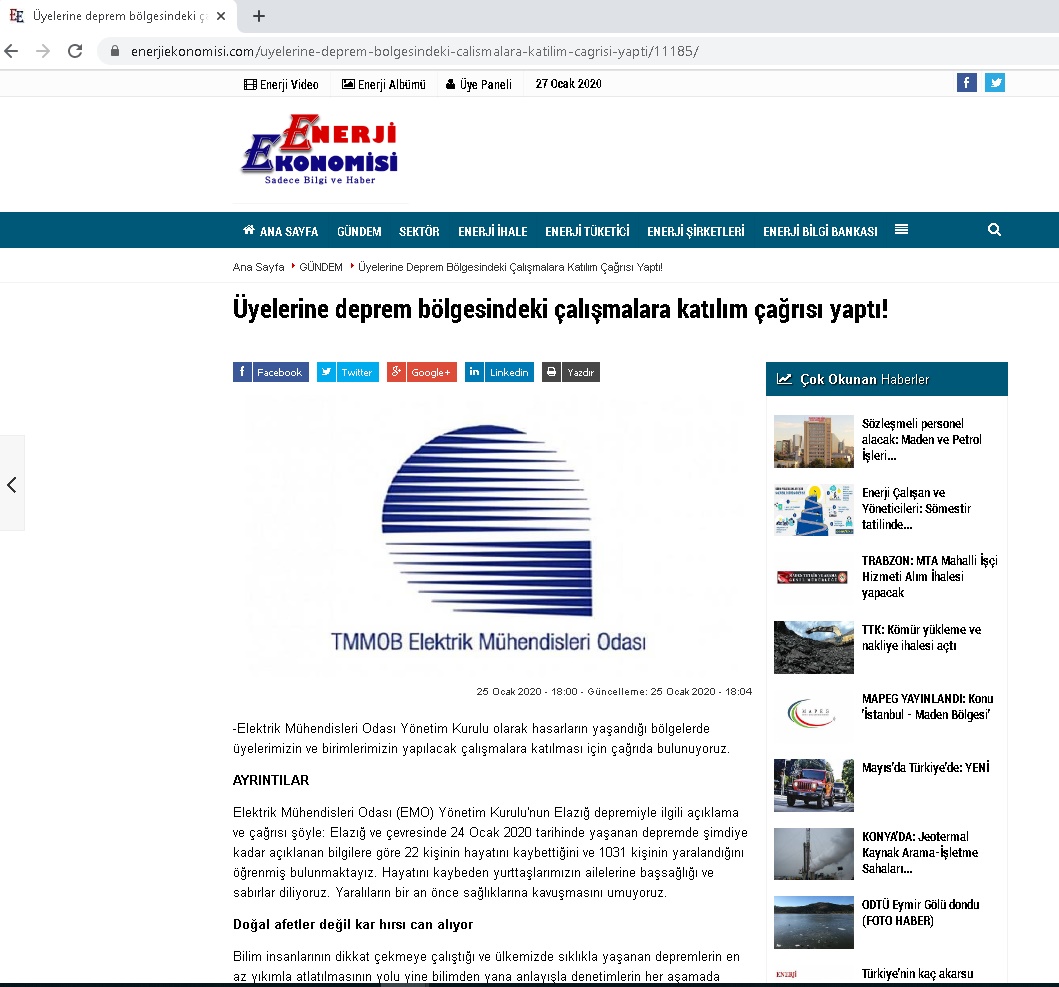
Task: Open KONYA'DA: Jeotermal Kaynak headline
Action: pyautogui.click(x=920, y=853)
